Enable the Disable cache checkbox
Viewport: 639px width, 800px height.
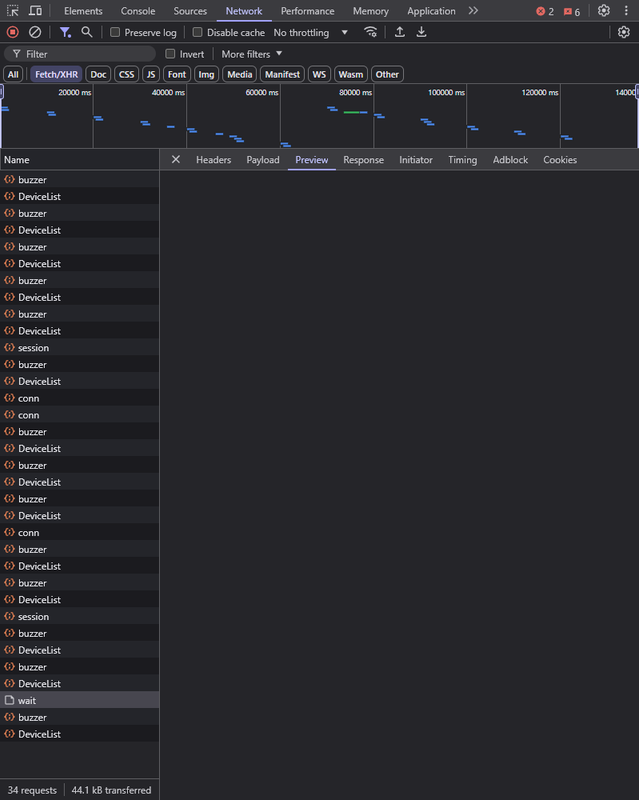(198, 32)
